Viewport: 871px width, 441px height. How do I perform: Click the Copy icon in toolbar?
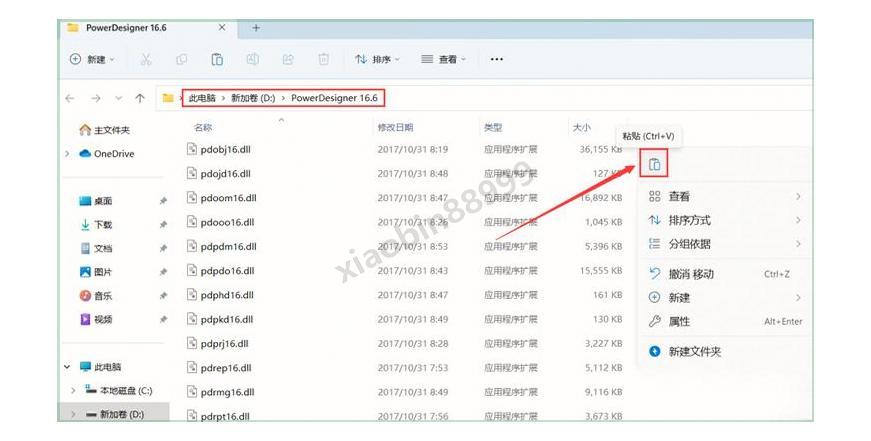pyautogui.click(x=182, y=59)
